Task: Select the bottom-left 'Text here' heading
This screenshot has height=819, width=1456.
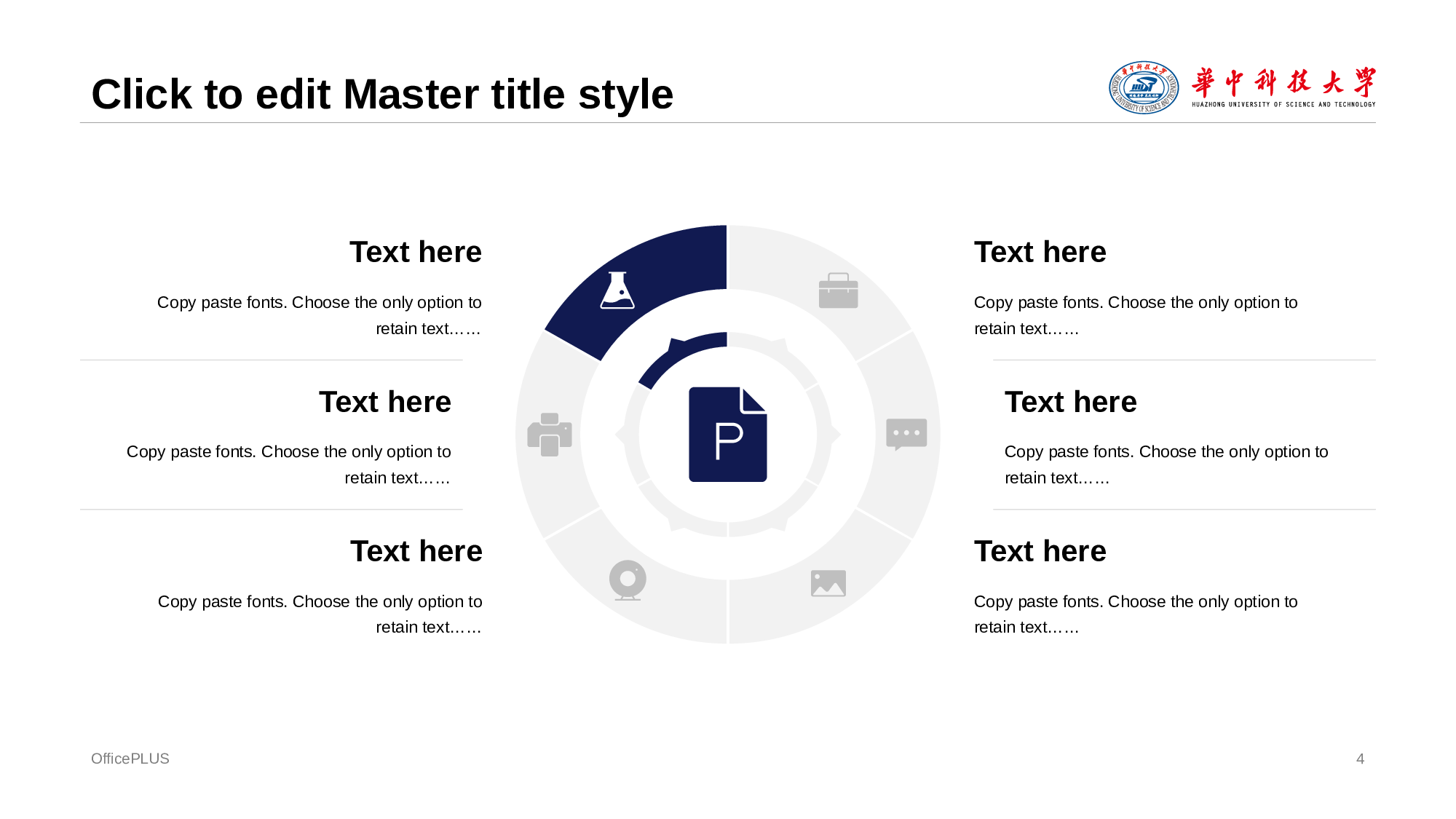Action: point(416,551)
